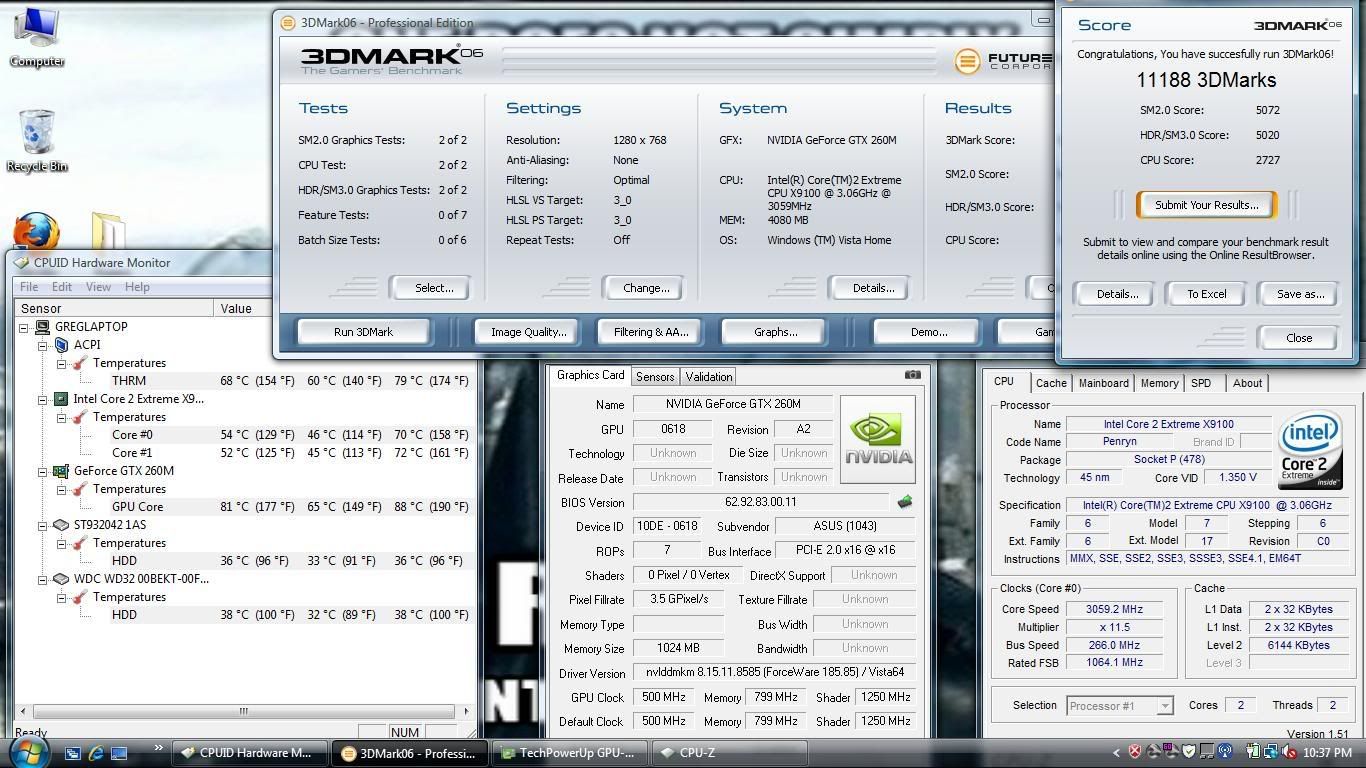Viewport: 1366px width, 768px height.
Task: Click the BIOS save chip icon in GPU-Z
Action: click(905, 502)
